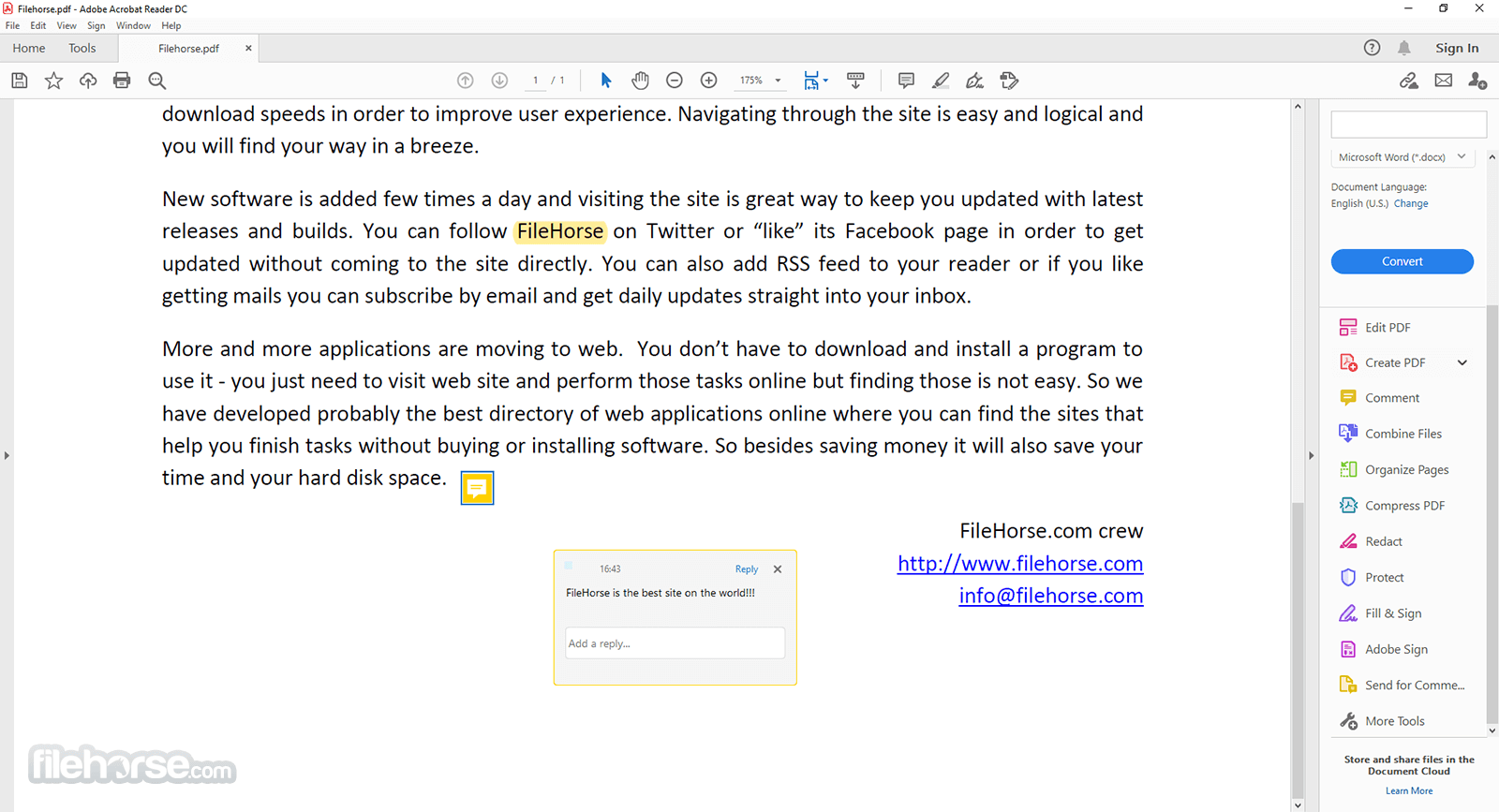
Task: Open the Help question mark icon
Action: coord(1372,48)
